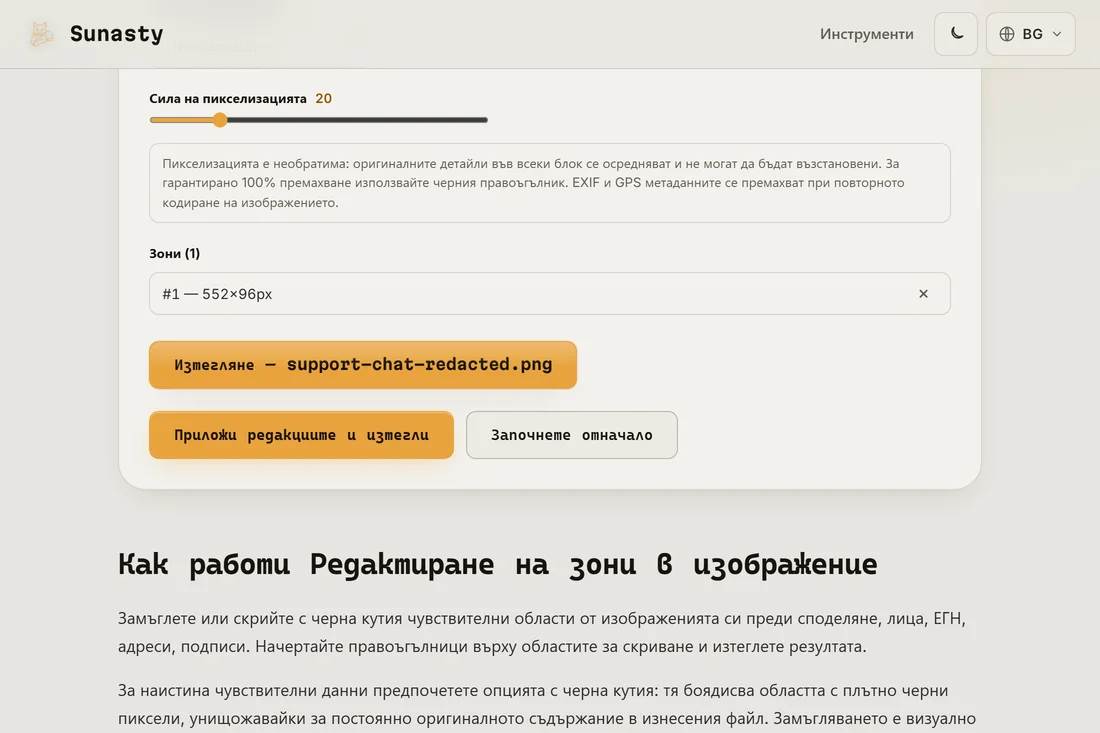This screenshot has width=1100, height=733.
Task: Click the pixelation value 20
Action: [x=323, y=98]
